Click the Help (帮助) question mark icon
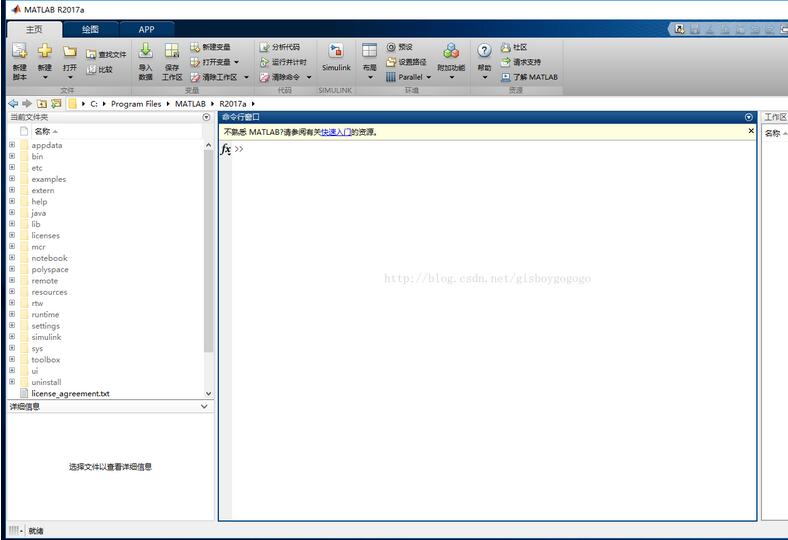The width and height of the screenshot is (788, 540). point(484,50)
